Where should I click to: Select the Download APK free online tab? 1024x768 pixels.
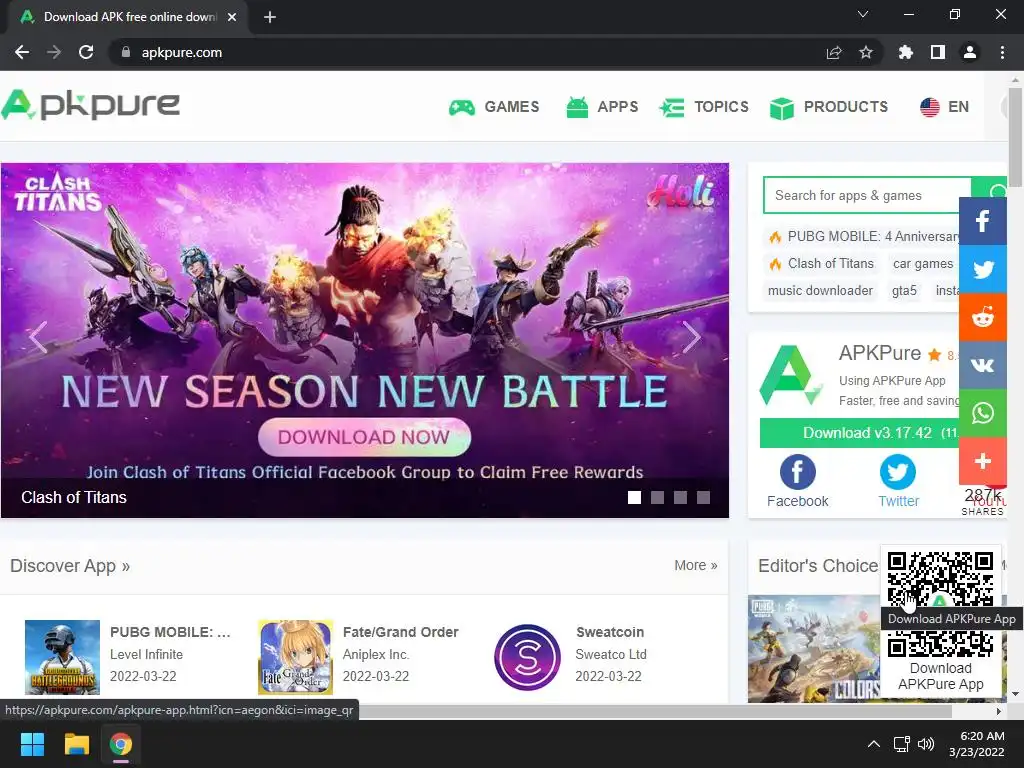[127, 18]
